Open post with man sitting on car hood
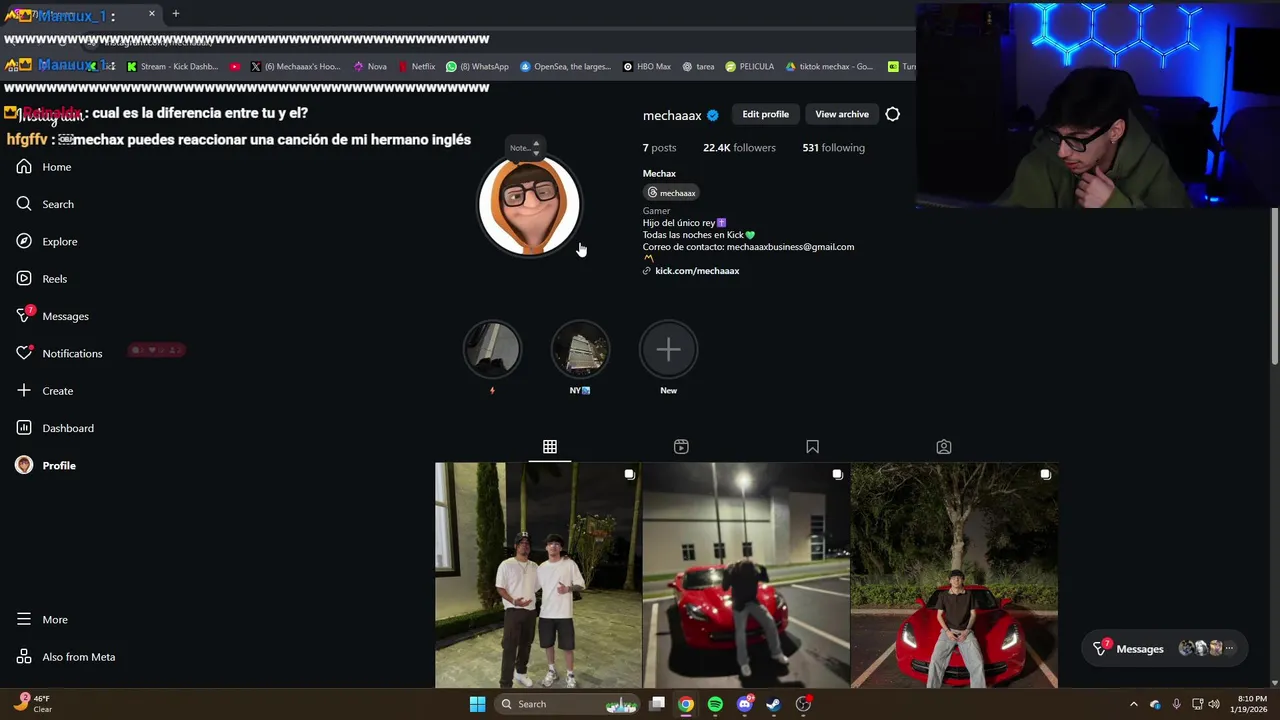The width and height of the screenshot is (1280, 720). [954, 575]
